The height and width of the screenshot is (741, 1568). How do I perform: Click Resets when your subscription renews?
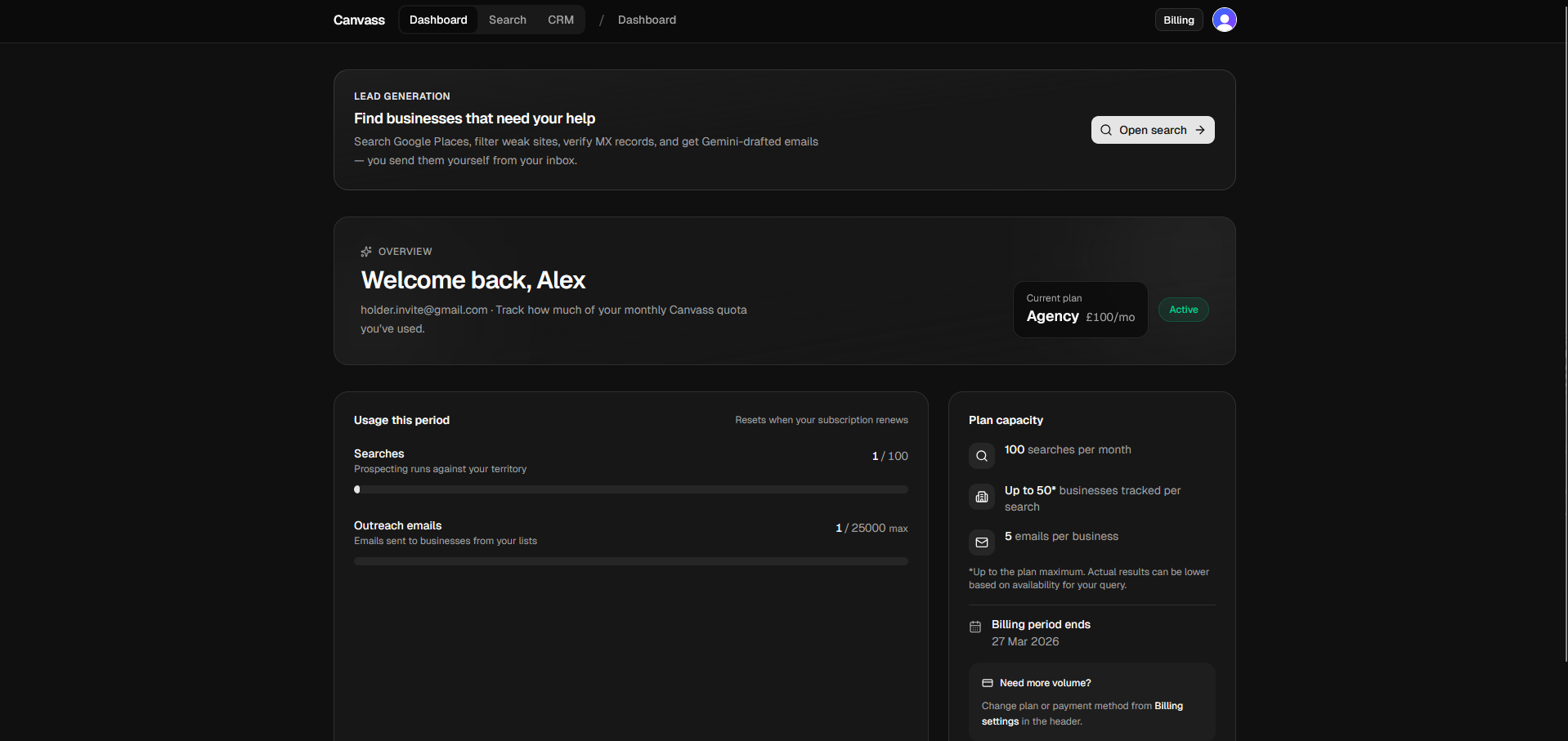pos(821,420)
